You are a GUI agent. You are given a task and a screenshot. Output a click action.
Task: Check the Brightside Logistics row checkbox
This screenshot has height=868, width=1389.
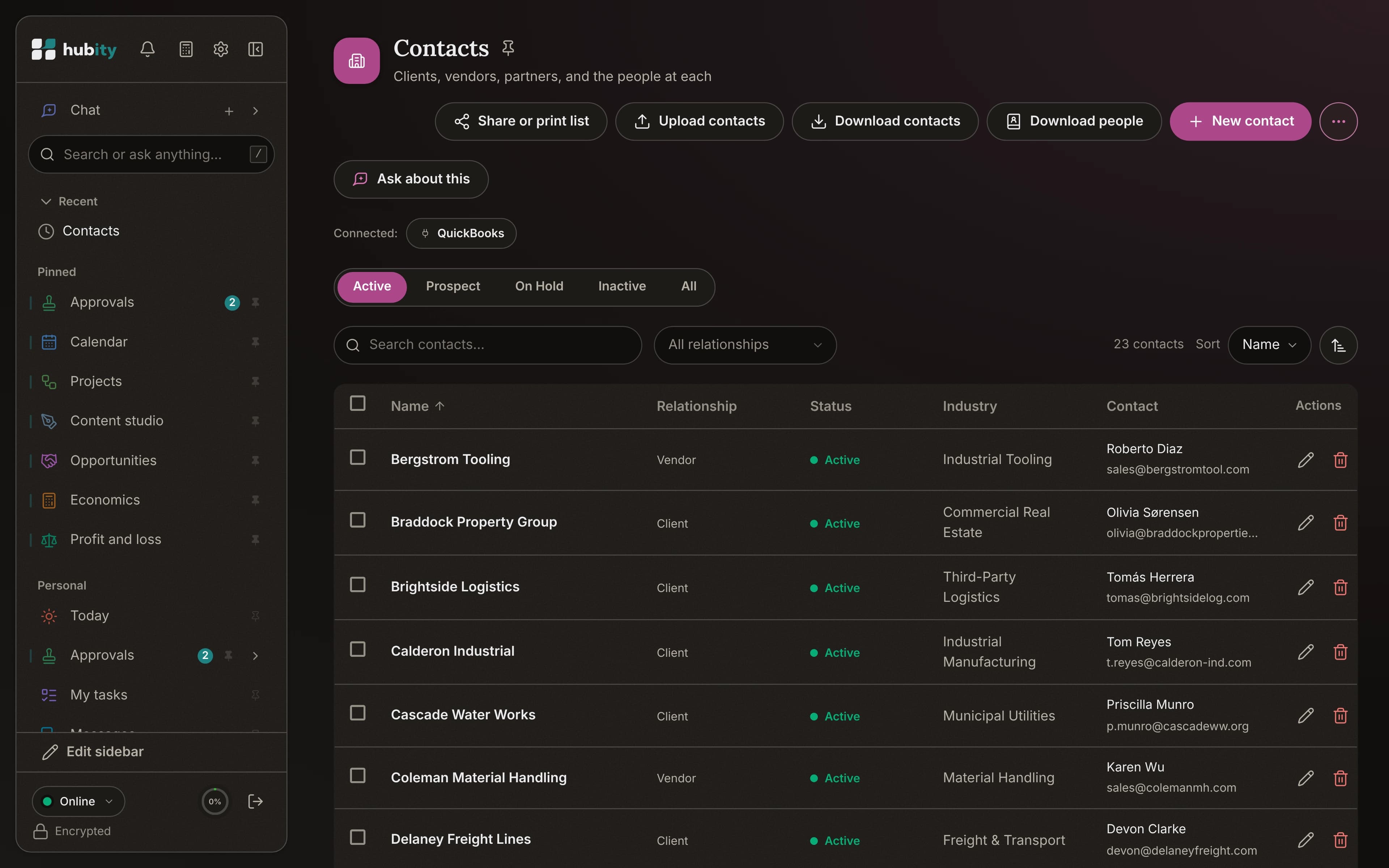358,585
